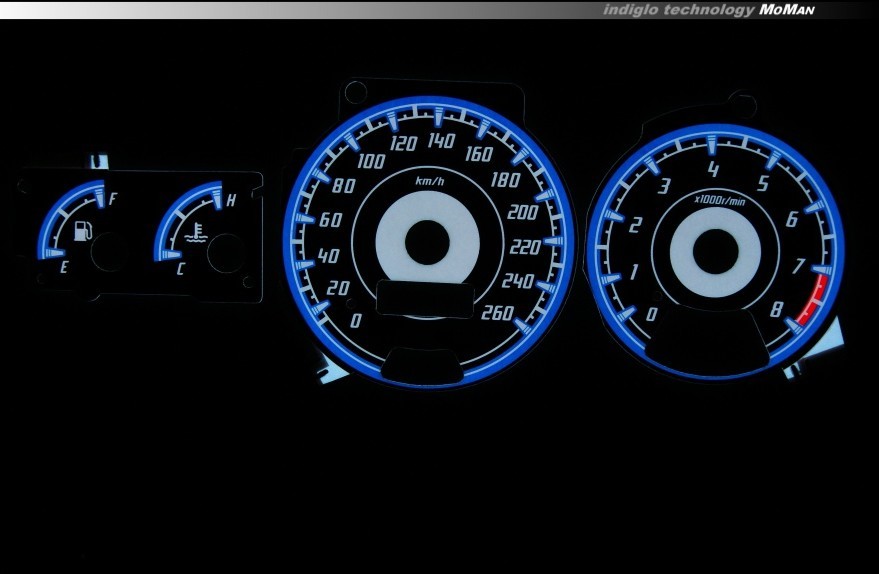879x574 pixels.
Task: Click the C mark on the temperature gauge
Action: click(180, 268)
